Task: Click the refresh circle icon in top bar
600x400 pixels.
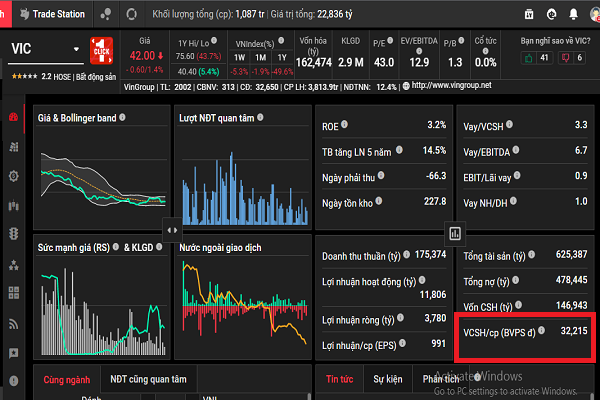Action: coord(132,14)
